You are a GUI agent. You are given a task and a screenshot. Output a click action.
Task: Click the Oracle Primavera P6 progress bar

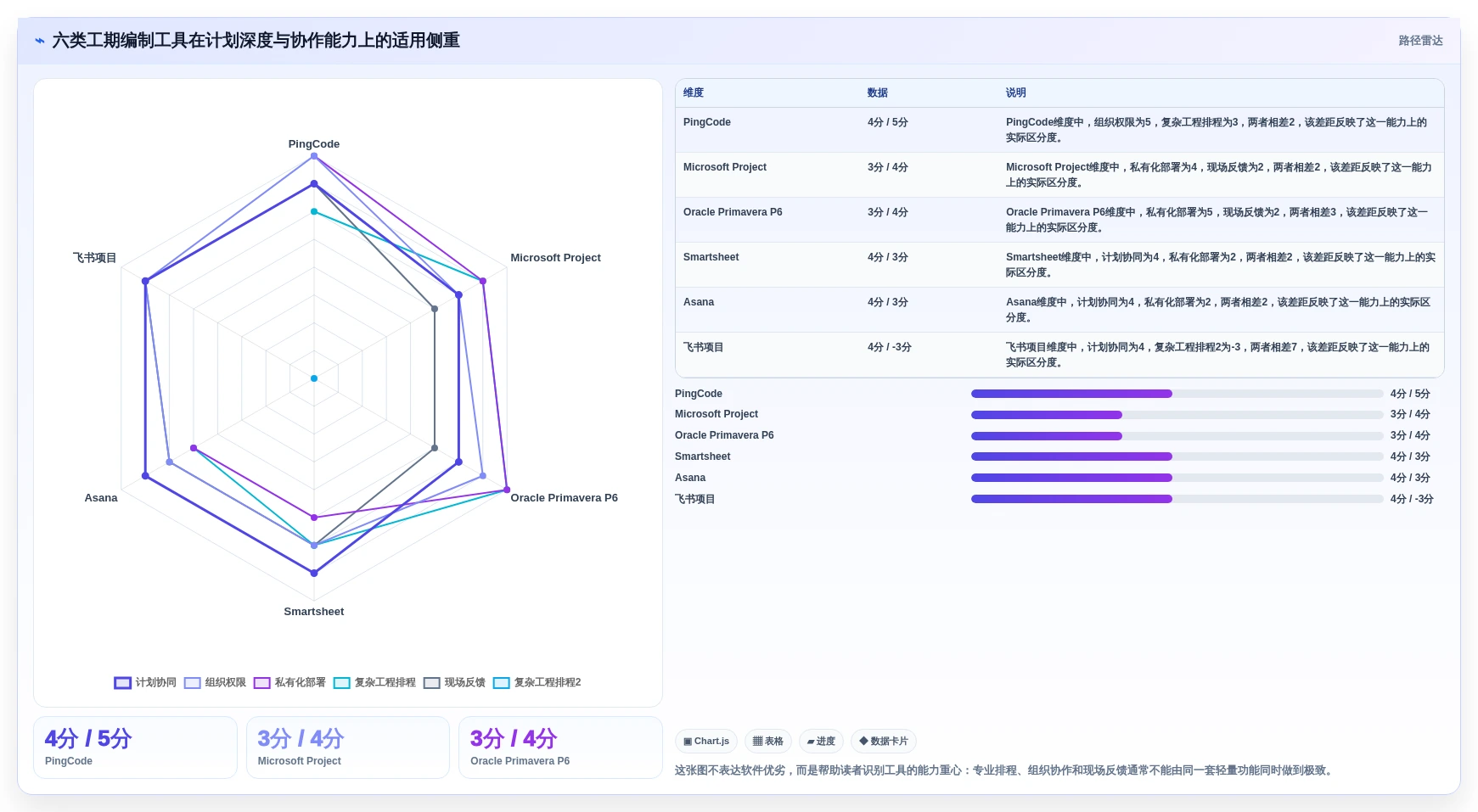tap(1177, 436)
